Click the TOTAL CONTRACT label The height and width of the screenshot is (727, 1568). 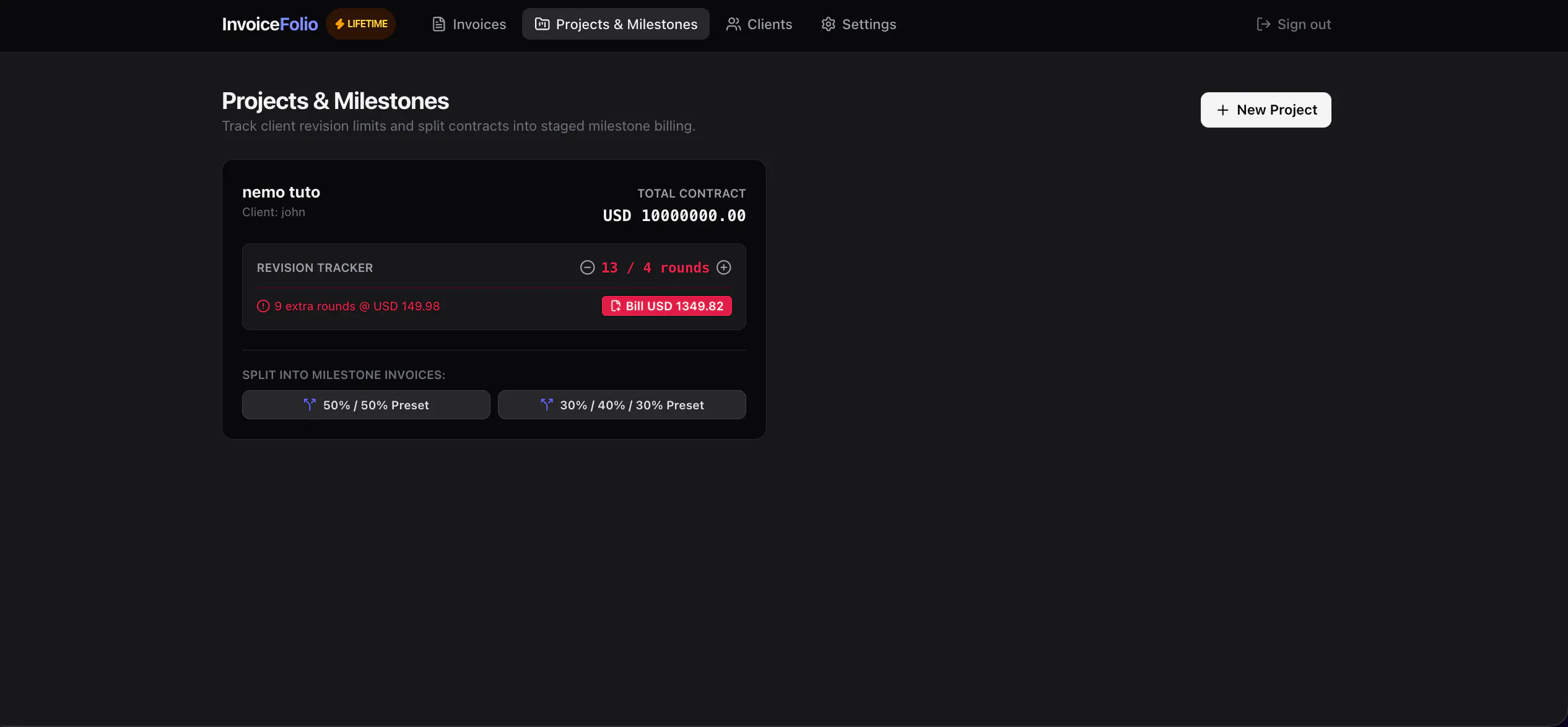(x=692, y=193)
